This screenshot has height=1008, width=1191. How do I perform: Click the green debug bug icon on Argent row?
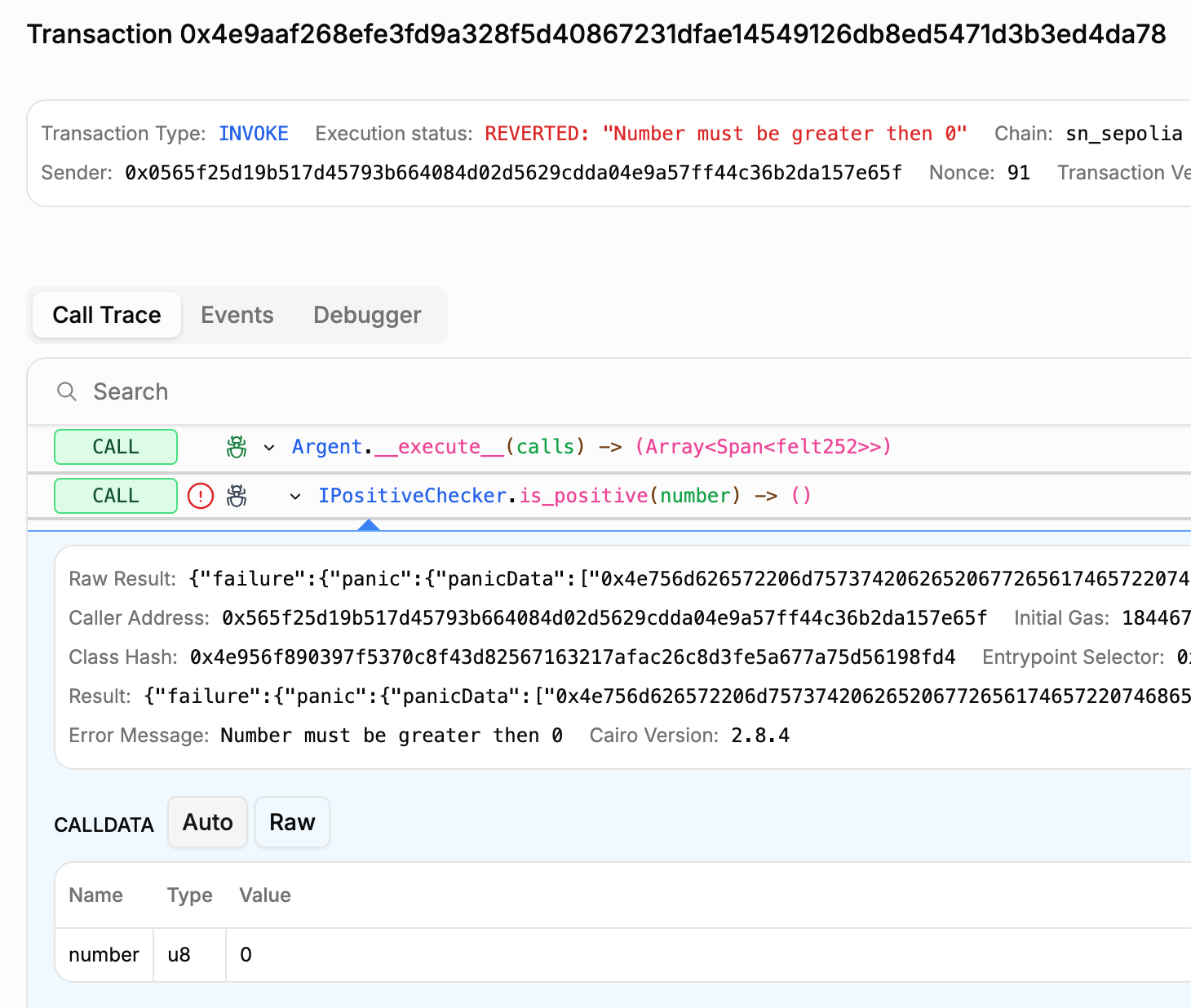[237, 447]
